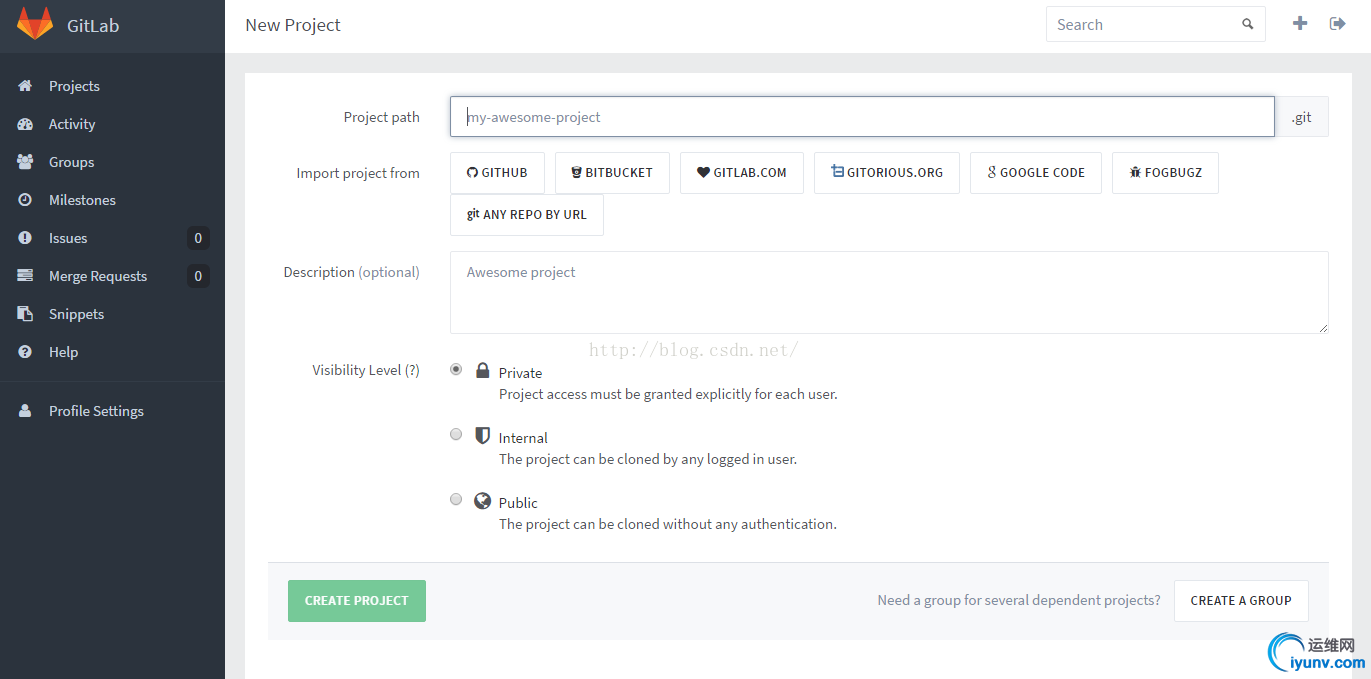1371x679 pixels.
Task: Click the Create Project button
Action: pyautogui.click(x=357, y=601)
